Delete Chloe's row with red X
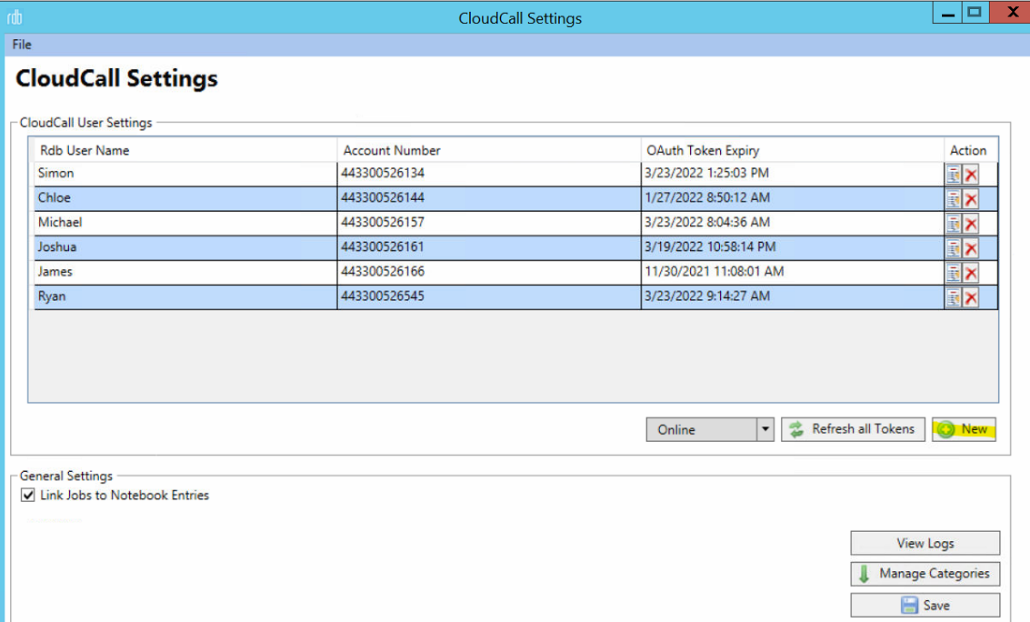 pyautogui.click(x=971, y=199)
